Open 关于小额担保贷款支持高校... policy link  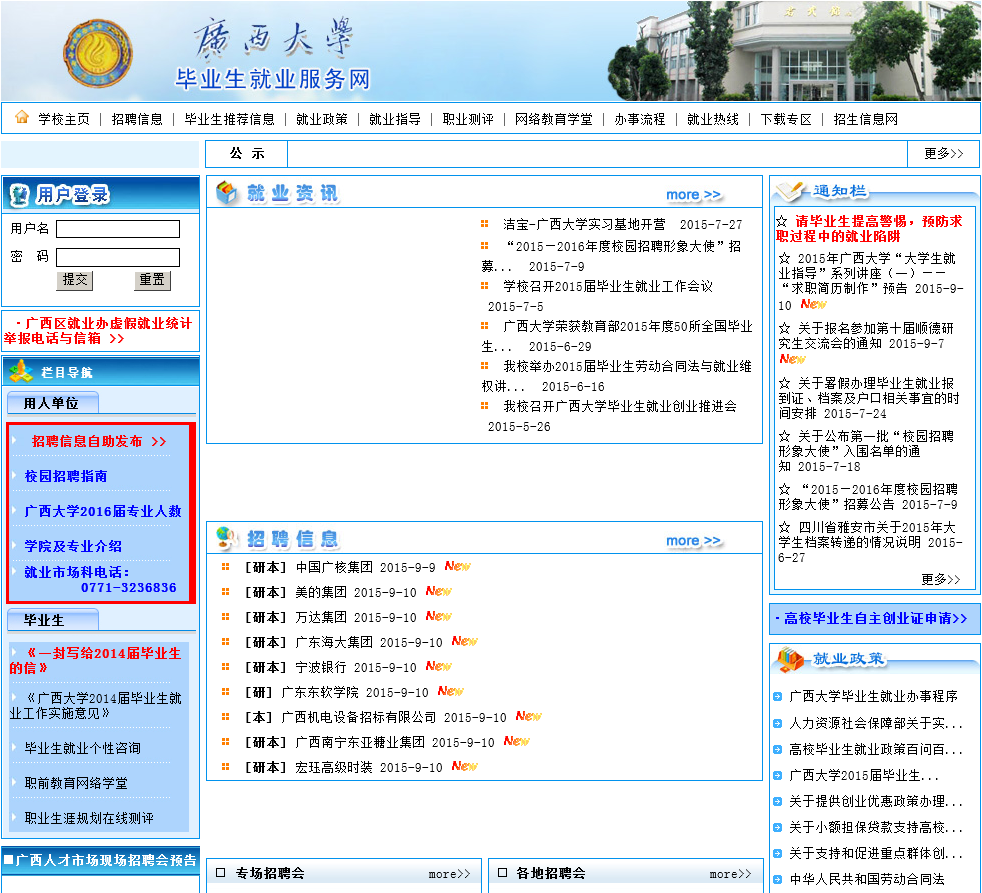tap(876, 828)
